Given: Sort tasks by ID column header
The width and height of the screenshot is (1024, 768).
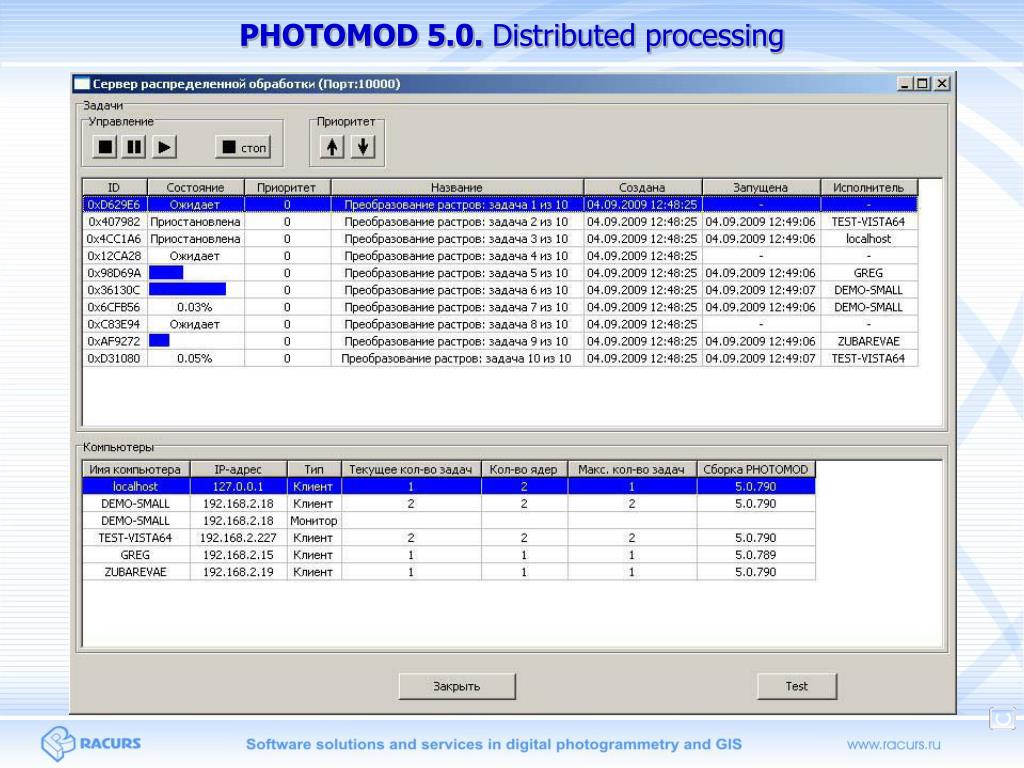Looking at the screenshot, I should point(115,187).
